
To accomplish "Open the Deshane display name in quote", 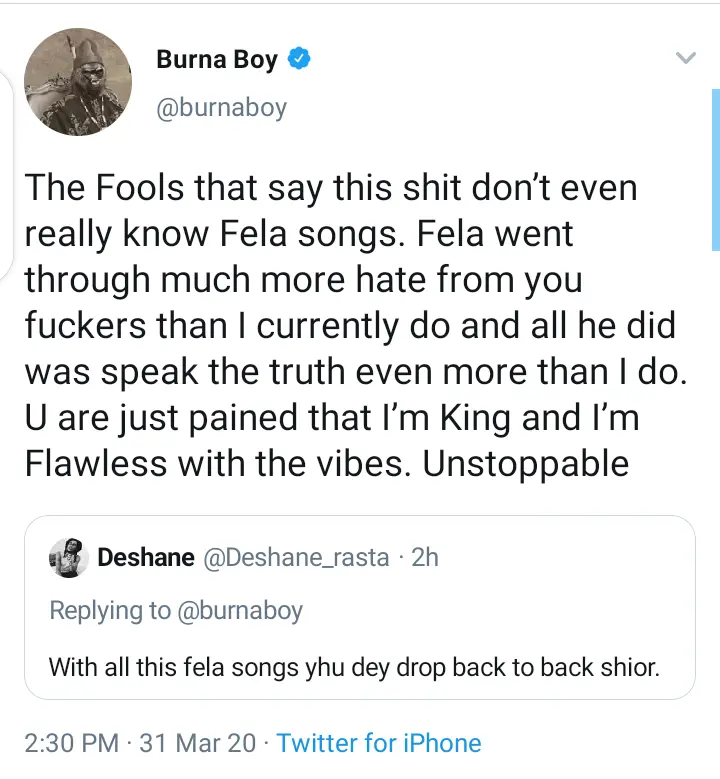I will click(x=145, y=557).
